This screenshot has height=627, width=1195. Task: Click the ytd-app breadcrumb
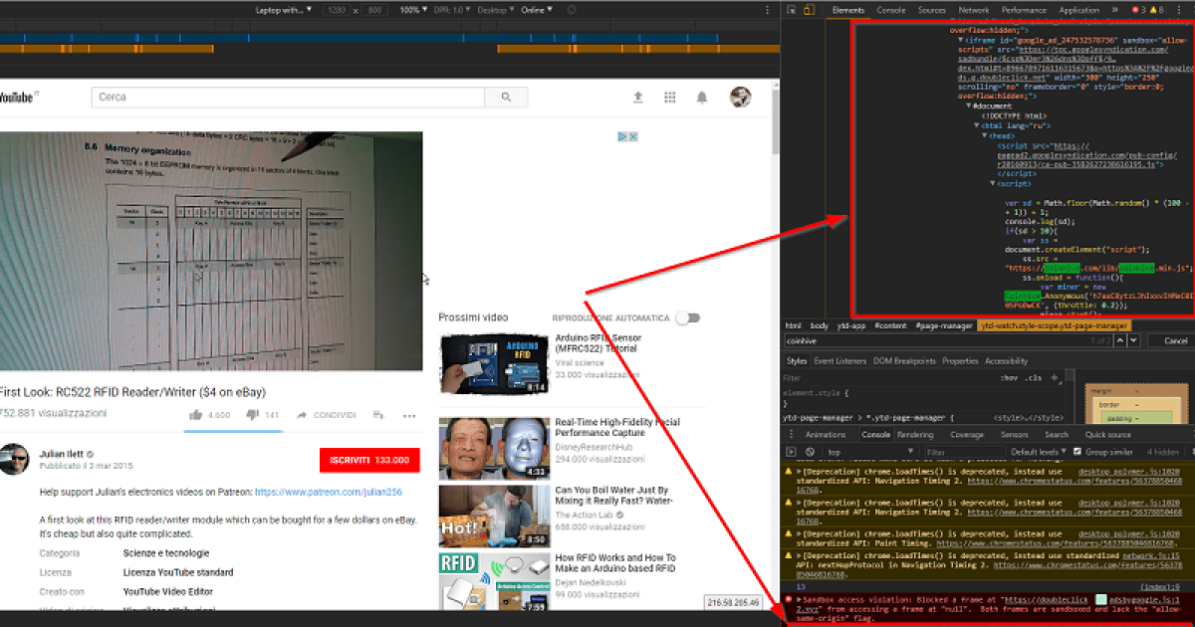pyautogui.click(x=851, y=325)
